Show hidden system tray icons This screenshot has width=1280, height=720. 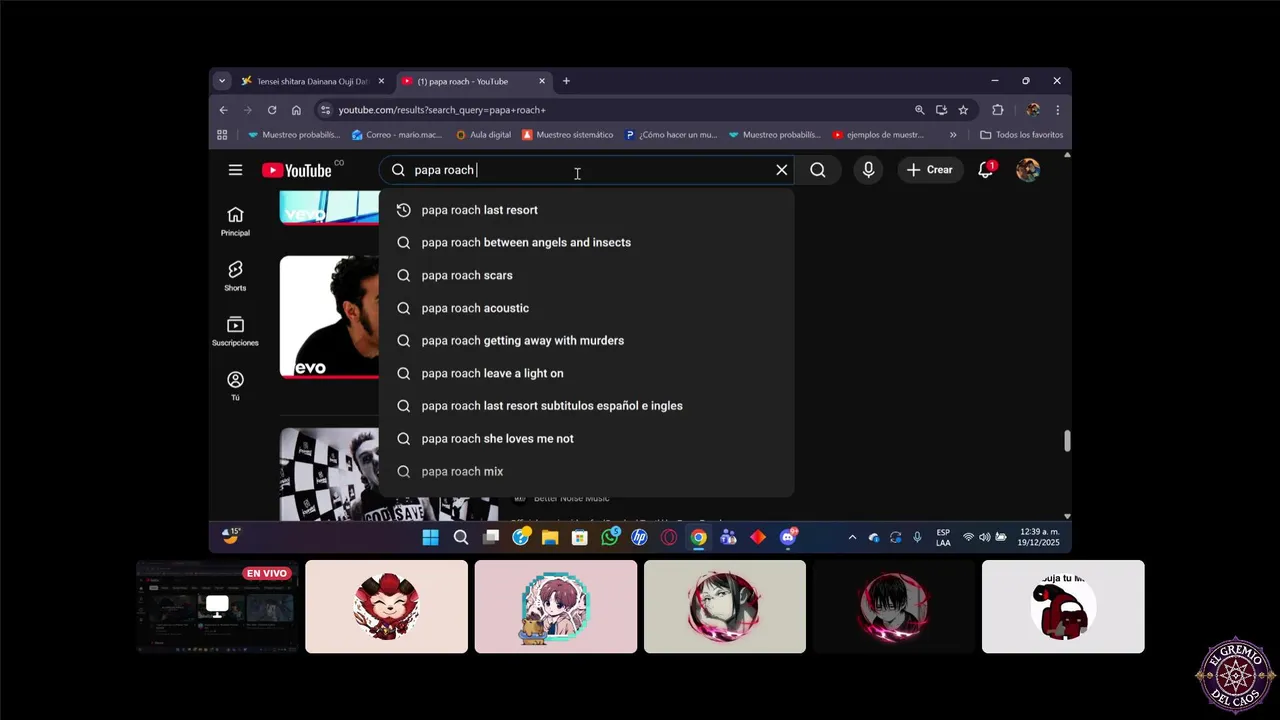pyautogui.click(x=852, y=538)
